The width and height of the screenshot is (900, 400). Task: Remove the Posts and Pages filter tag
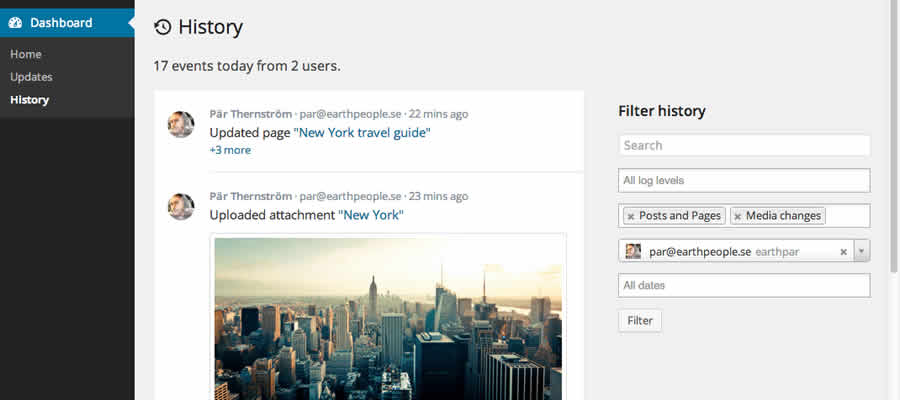pyautogui.click(x=630, y=216)
